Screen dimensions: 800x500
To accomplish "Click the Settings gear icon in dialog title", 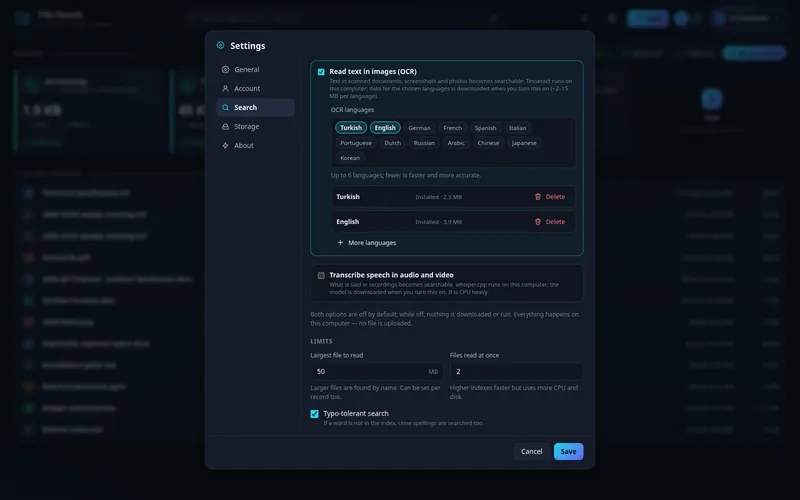I will point(220,45).
